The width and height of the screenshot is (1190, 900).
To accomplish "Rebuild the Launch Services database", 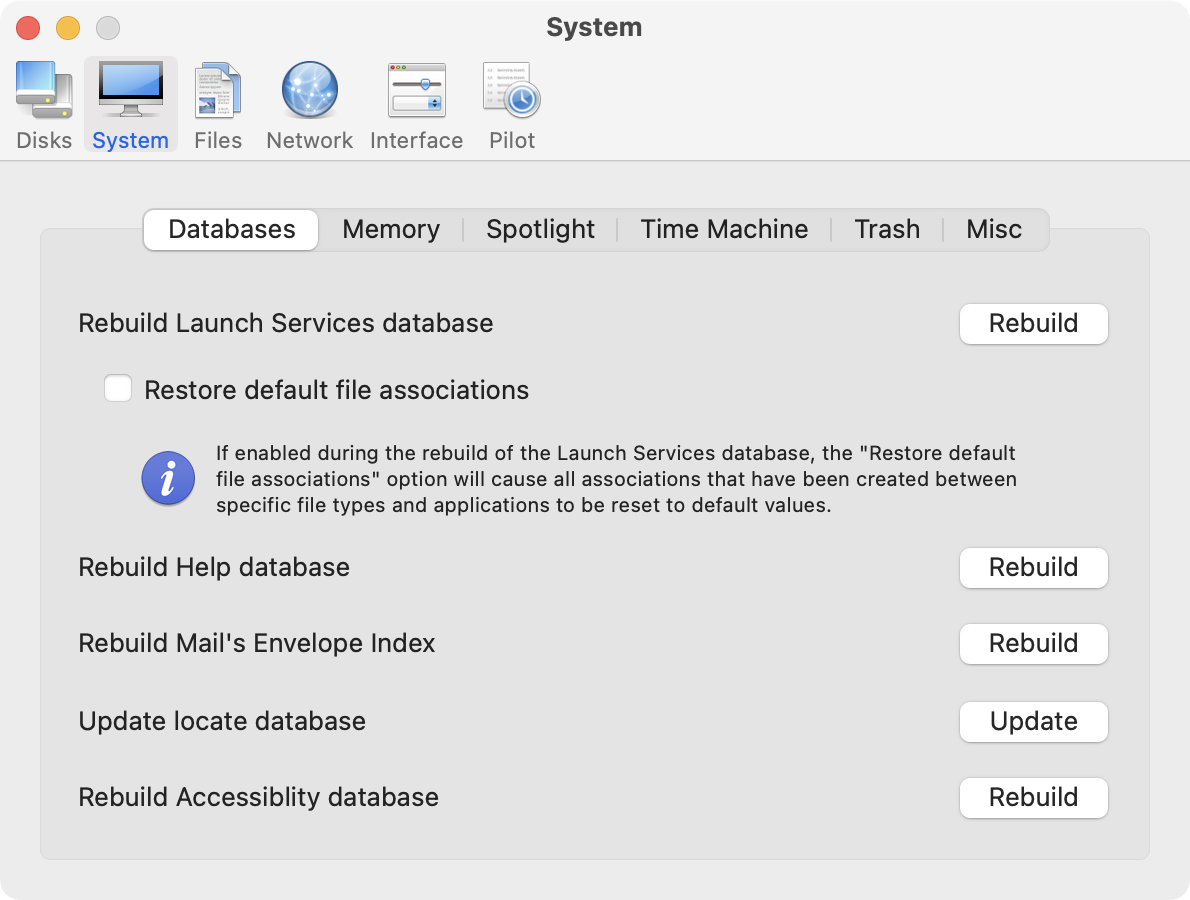I will [1033, 324].
